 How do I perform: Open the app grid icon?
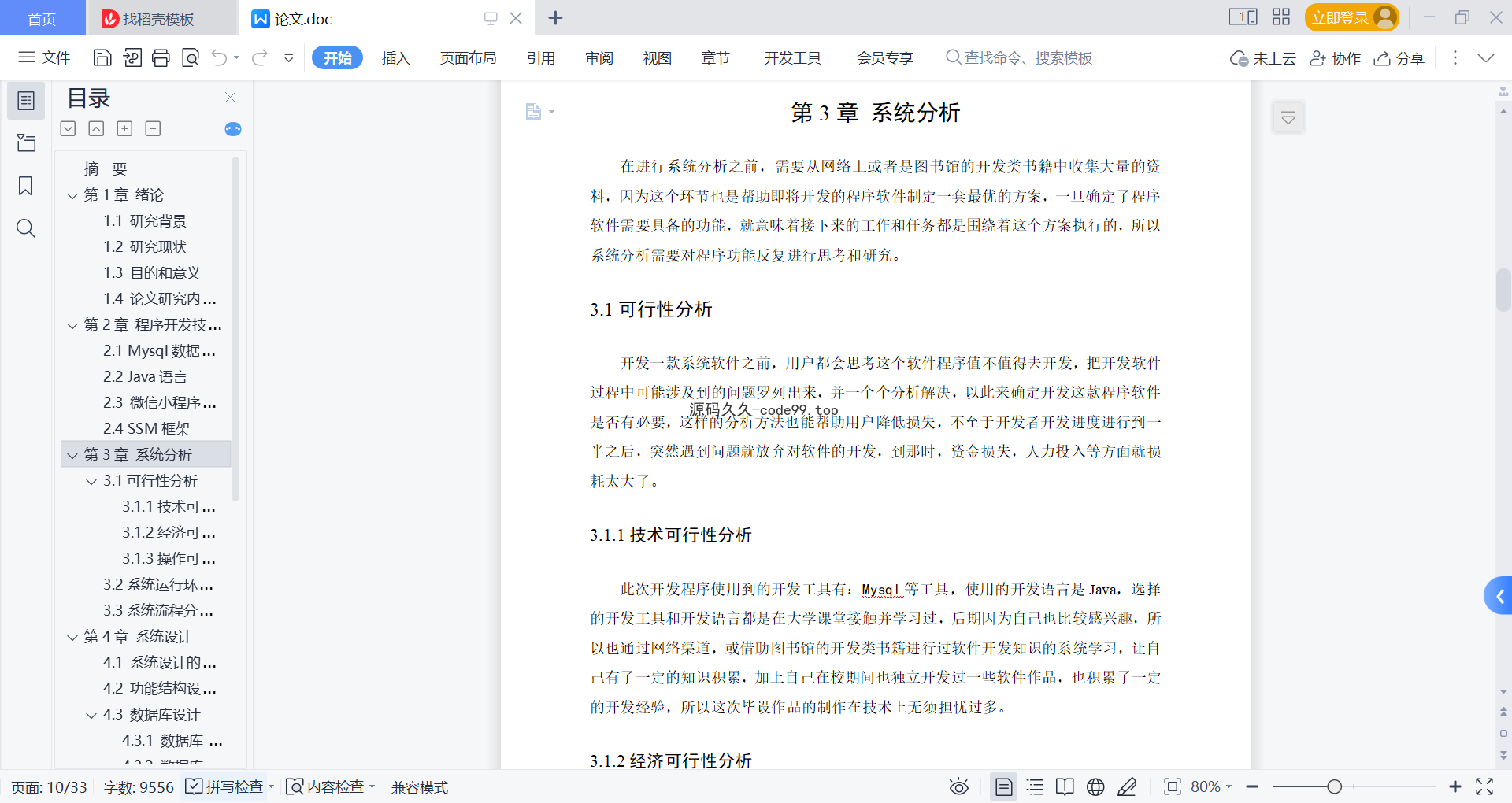[x=1281, y=17]
